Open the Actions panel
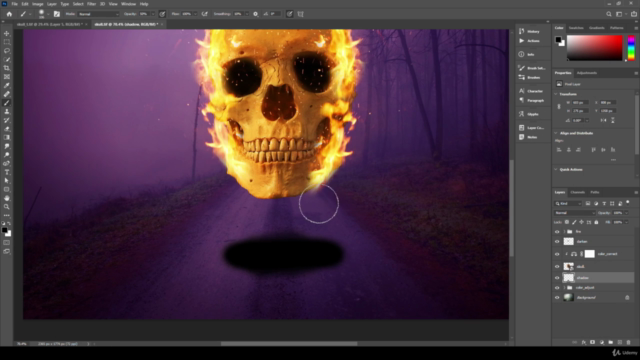The height and width of the screenshot is (360, 640). click(529, 41)
